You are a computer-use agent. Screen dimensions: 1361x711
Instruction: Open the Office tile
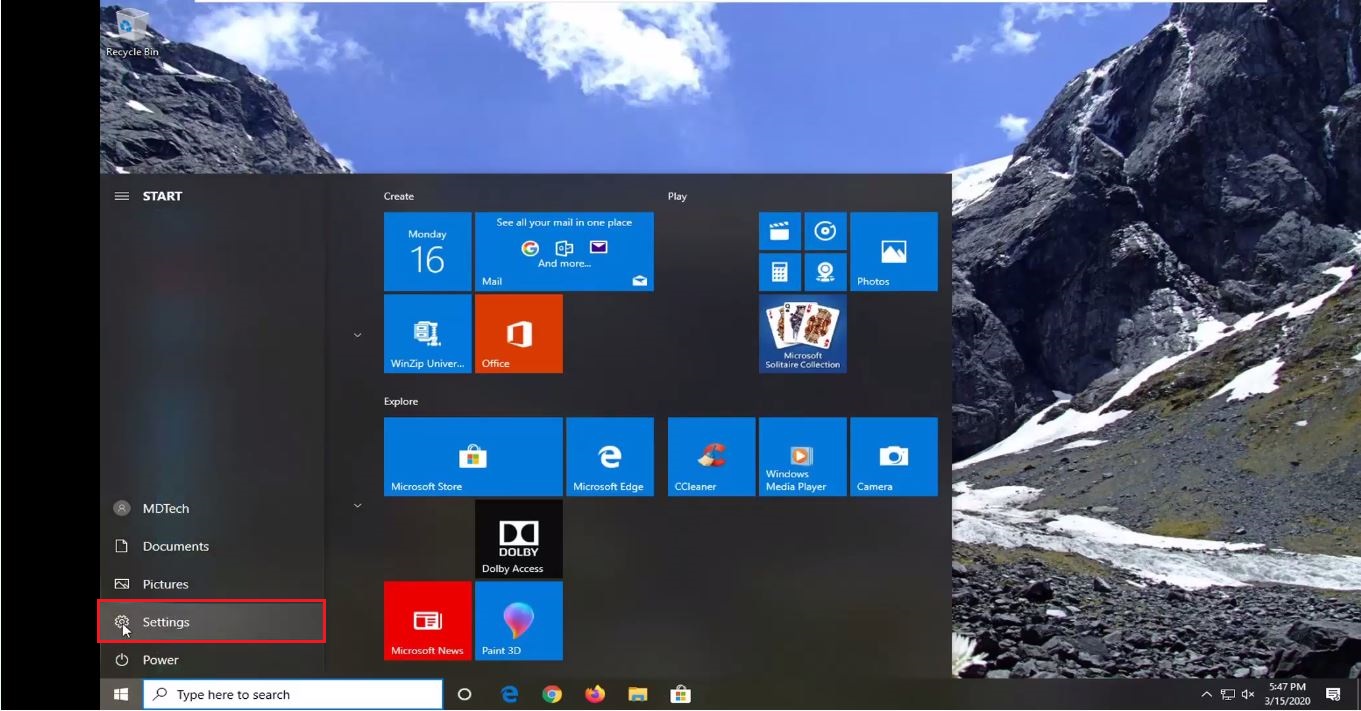click(518, 333)
